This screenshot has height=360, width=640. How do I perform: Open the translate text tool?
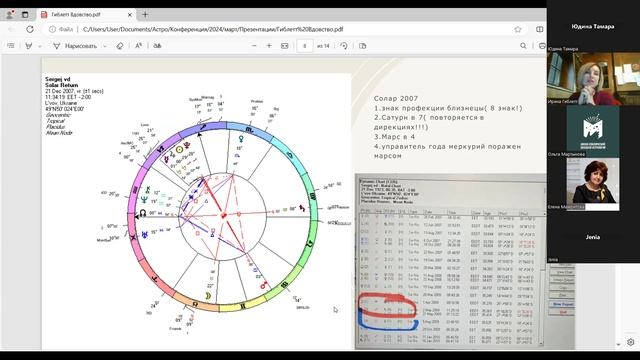pos(157,46)
